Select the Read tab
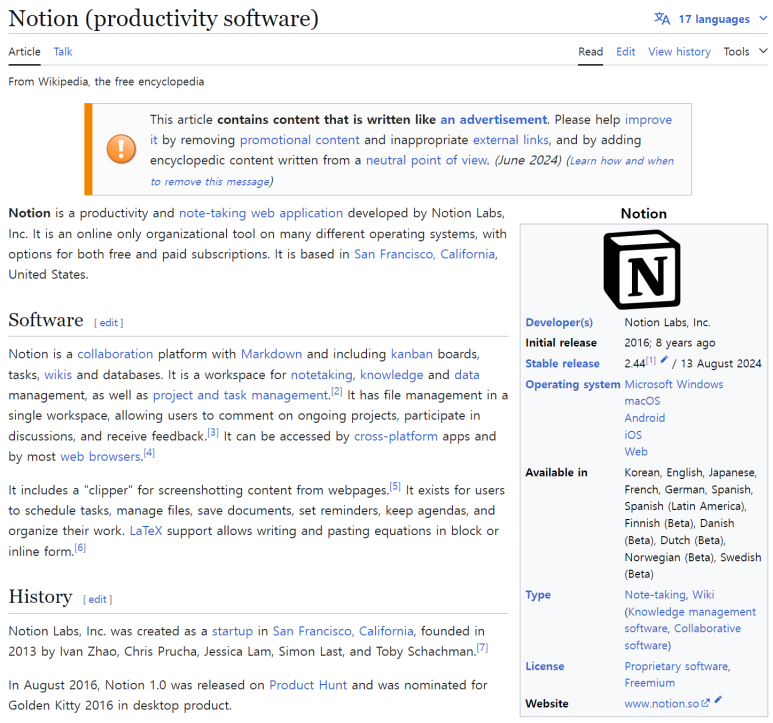The height and width of the screenshot is (723, 773). (x=590, y=52)
